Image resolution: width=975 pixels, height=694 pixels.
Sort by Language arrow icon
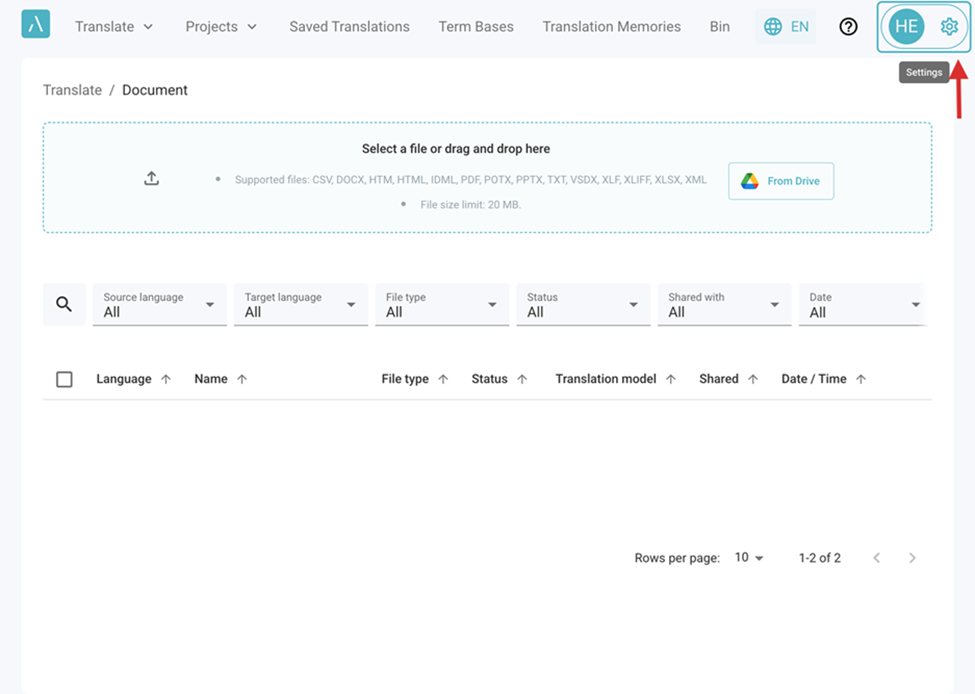point(166,379)
